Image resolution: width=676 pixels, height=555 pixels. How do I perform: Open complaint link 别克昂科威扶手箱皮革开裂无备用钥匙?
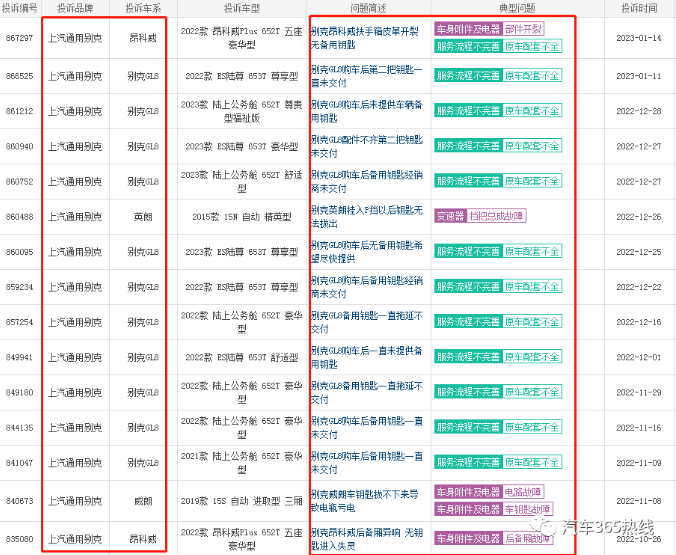[365, 38]
